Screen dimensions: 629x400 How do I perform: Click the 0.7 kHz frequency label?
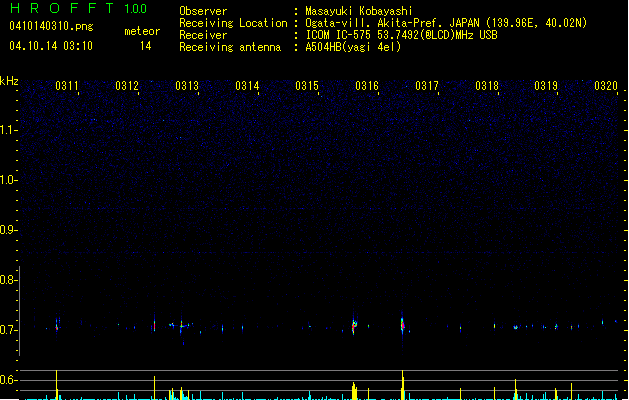pos(8,330)
